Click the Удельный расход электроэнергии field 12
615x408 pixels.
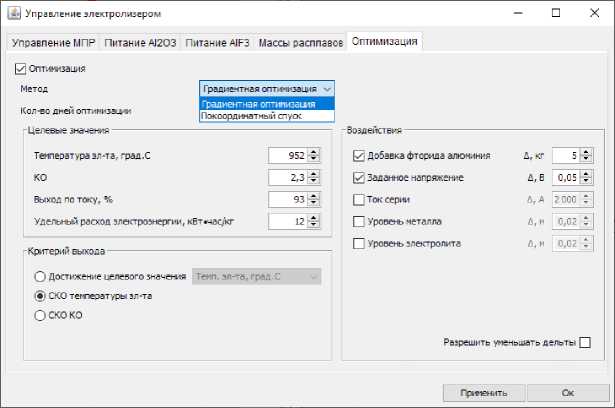click(288, 222)
